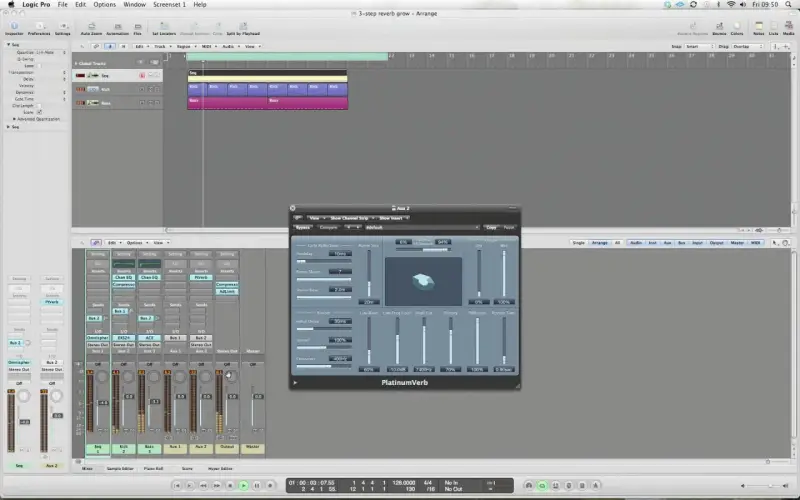This screenshot has width=800, height=500.
Task: Toggle the Aux filter button in Mixer
Action: click(667, 243)
